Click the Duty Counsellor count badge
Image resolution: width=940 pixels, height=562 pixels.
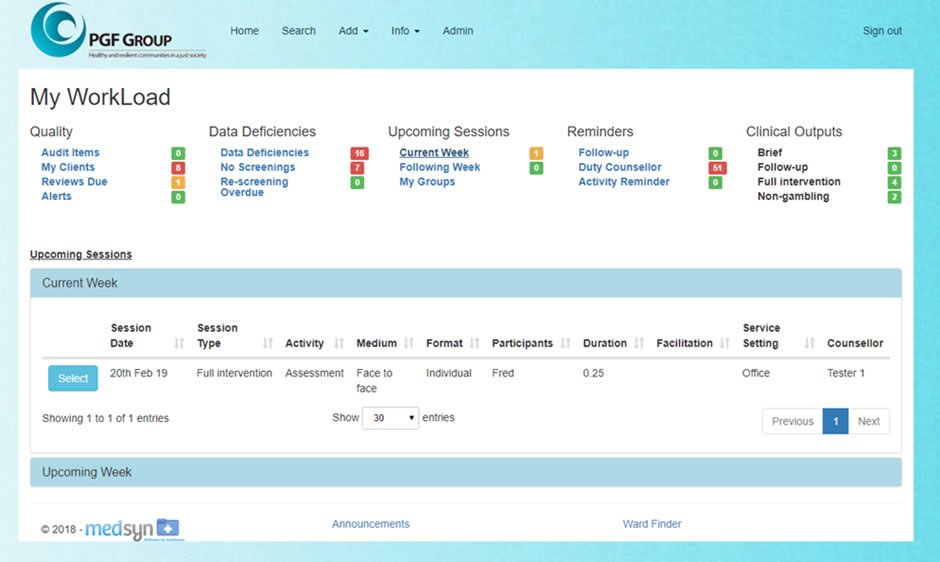716,168
